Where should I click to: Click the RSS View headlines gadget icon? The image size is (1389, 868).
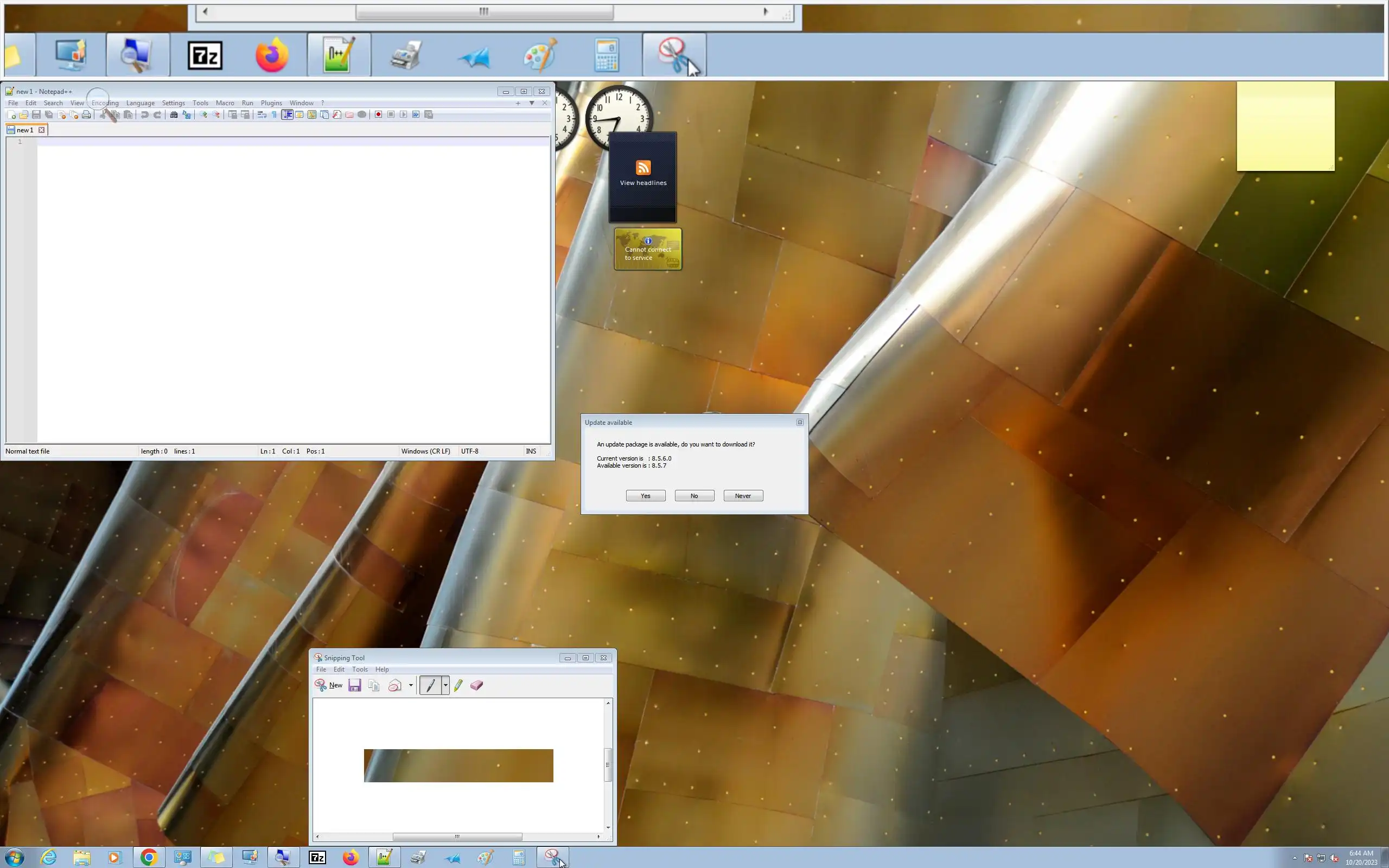coord(643,168)
